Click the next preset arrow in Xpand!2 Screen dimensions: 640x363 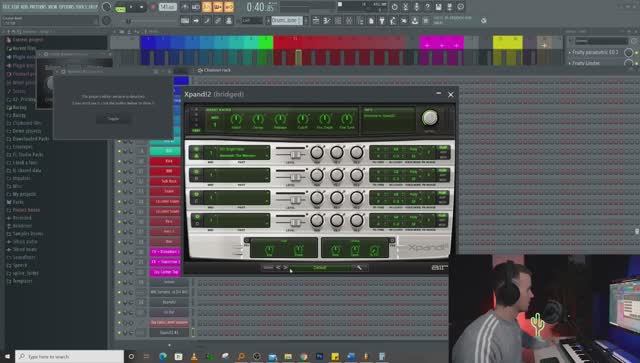click(x=285, y=267)
